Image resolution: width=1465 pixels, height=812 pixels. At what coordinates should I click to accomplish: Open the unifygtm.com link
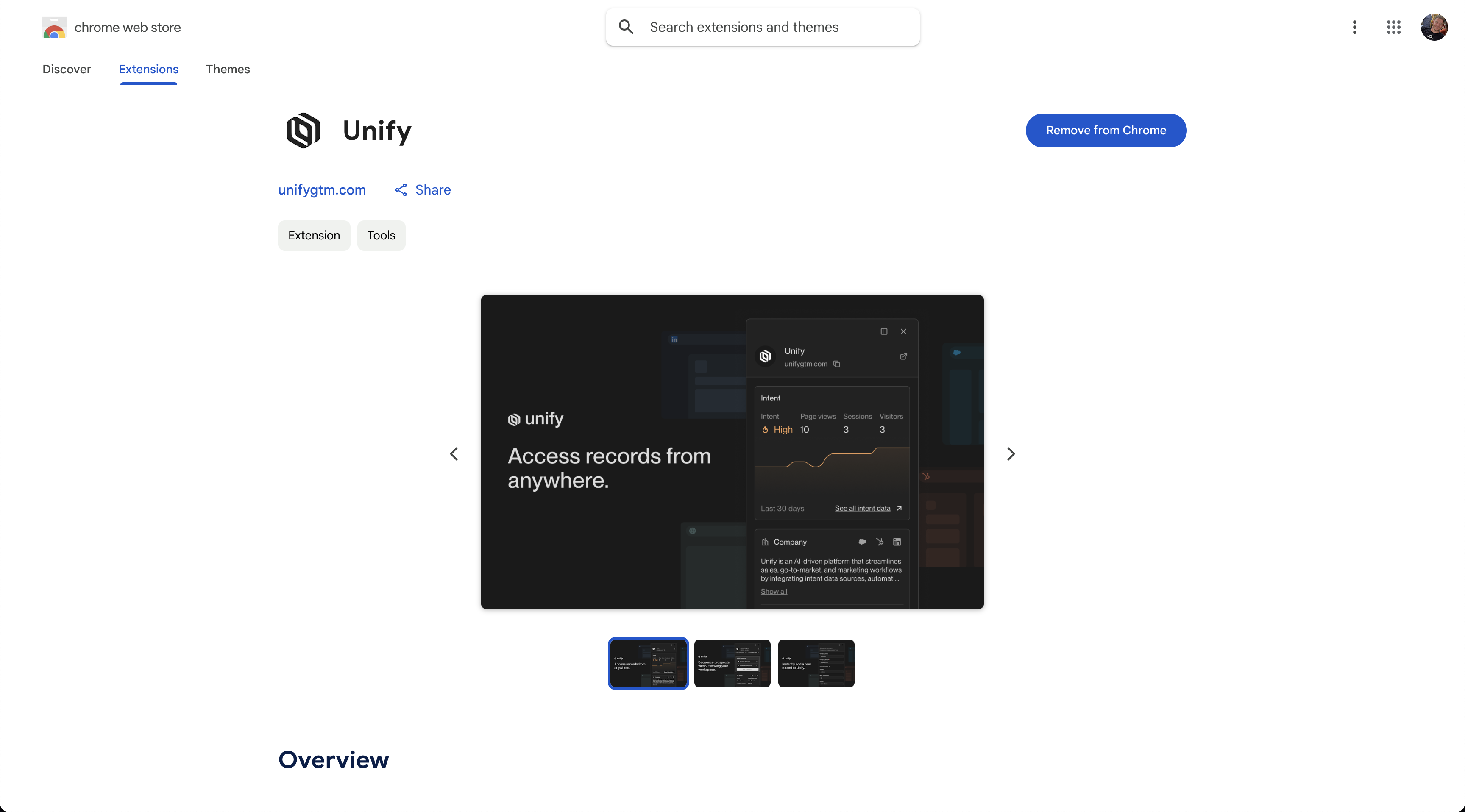[x=322, y=190]
